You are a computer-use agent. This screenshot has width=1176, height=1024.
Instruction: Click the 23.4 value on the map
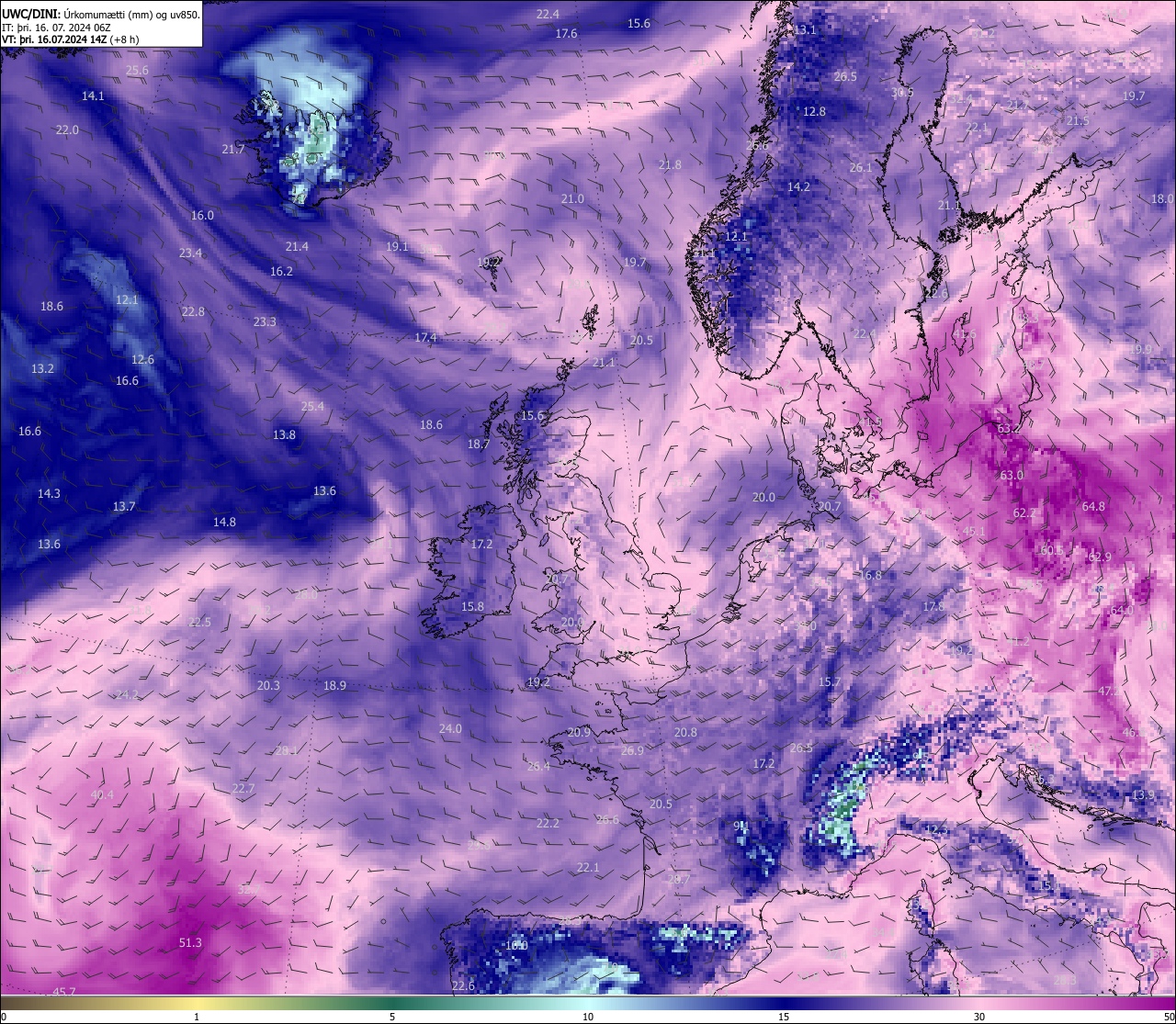coord(190,253)
